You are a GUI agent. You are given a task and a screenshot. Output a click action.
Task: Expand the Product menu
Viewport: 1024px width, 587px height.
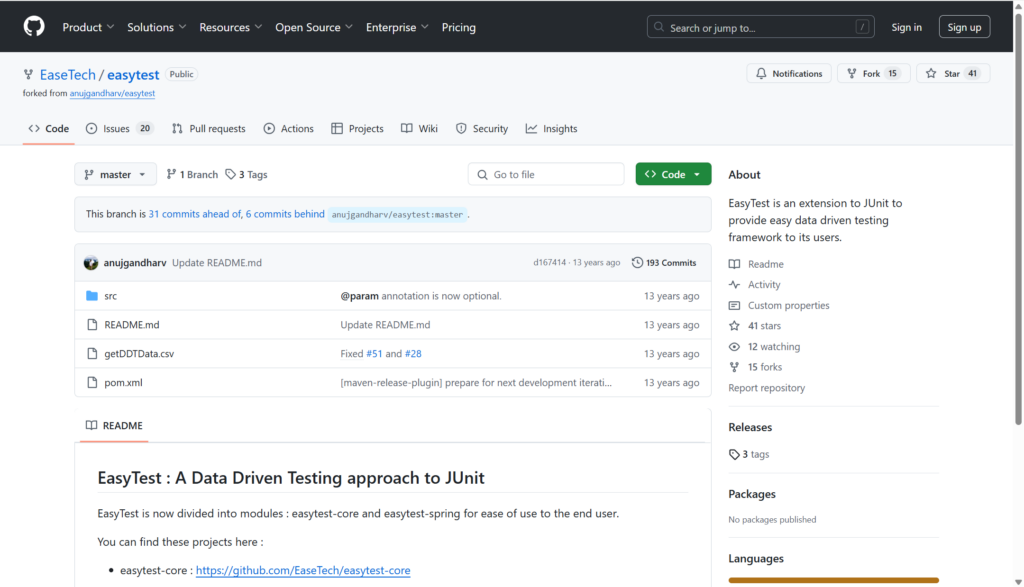pos(88,27)
